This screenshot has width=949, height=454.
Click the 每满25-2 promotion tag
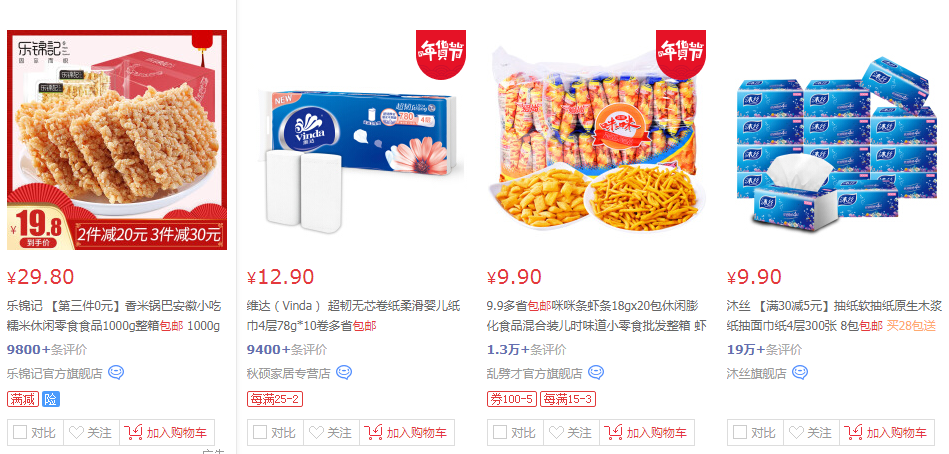[275, 400]
